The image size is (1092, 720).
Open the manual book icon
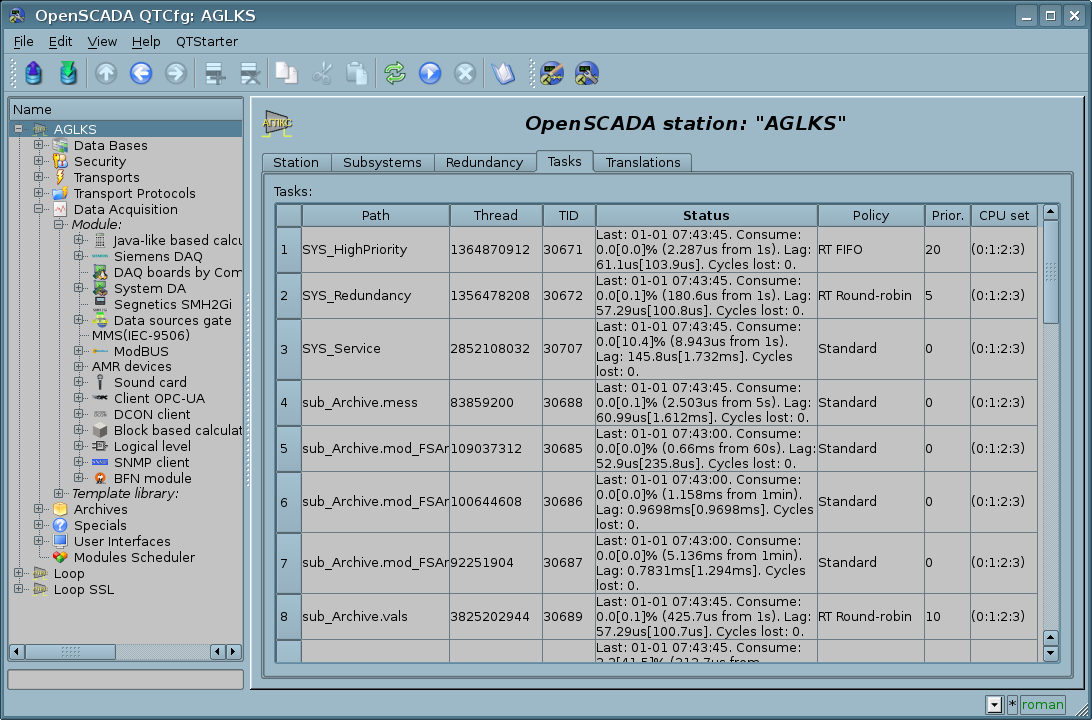click(503, 72)
